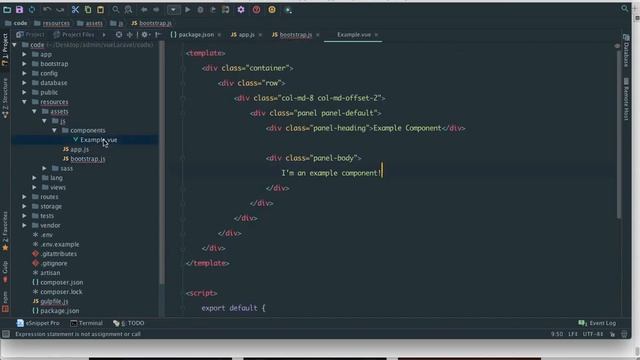Select the Example.vue editor tab
Viewport: 640px width, 360px height.
[353, 35]
